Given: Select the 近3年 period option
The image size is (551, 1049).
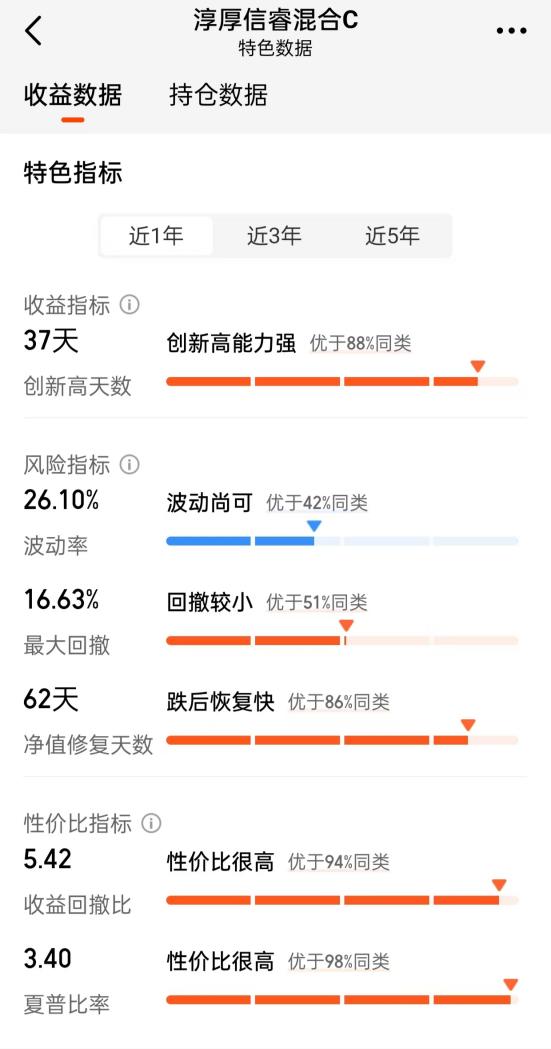Looking at the screenshot, I should (x=274, y=235).
